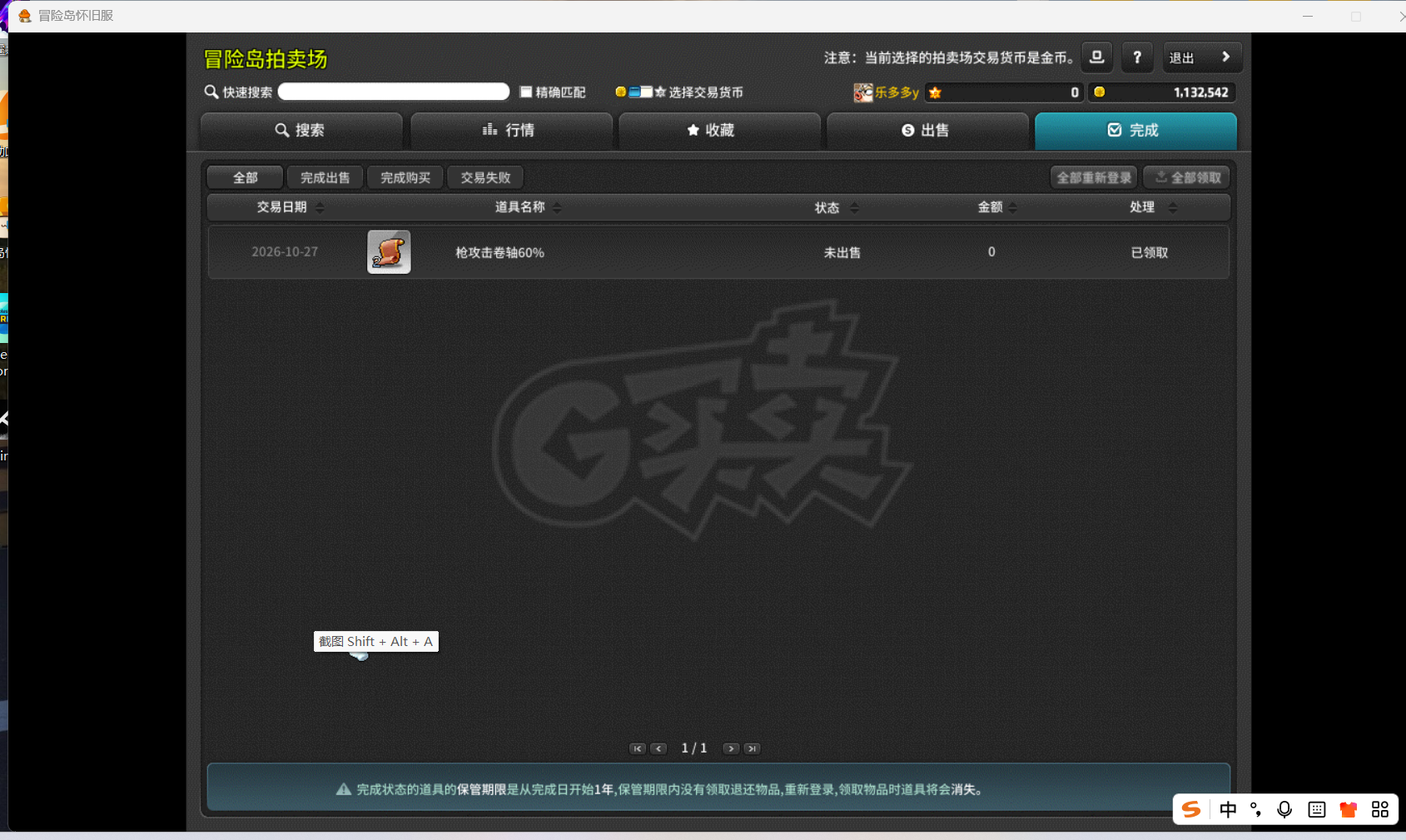Enable the 精确匹配 checkbox
The height and width of the screenshot is (840, 1406).
[526, 92]
